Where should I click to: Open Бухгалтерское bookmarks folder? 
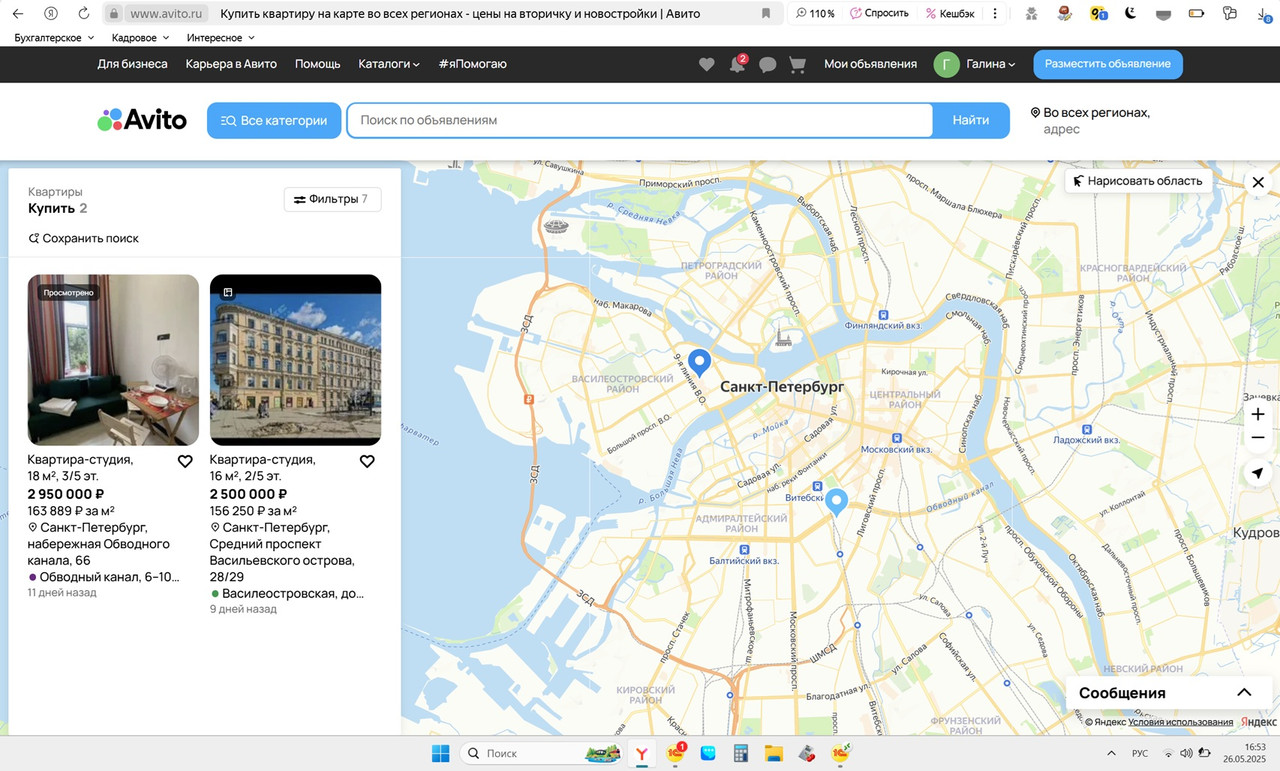pyautogui.click(x=54, y=38)
